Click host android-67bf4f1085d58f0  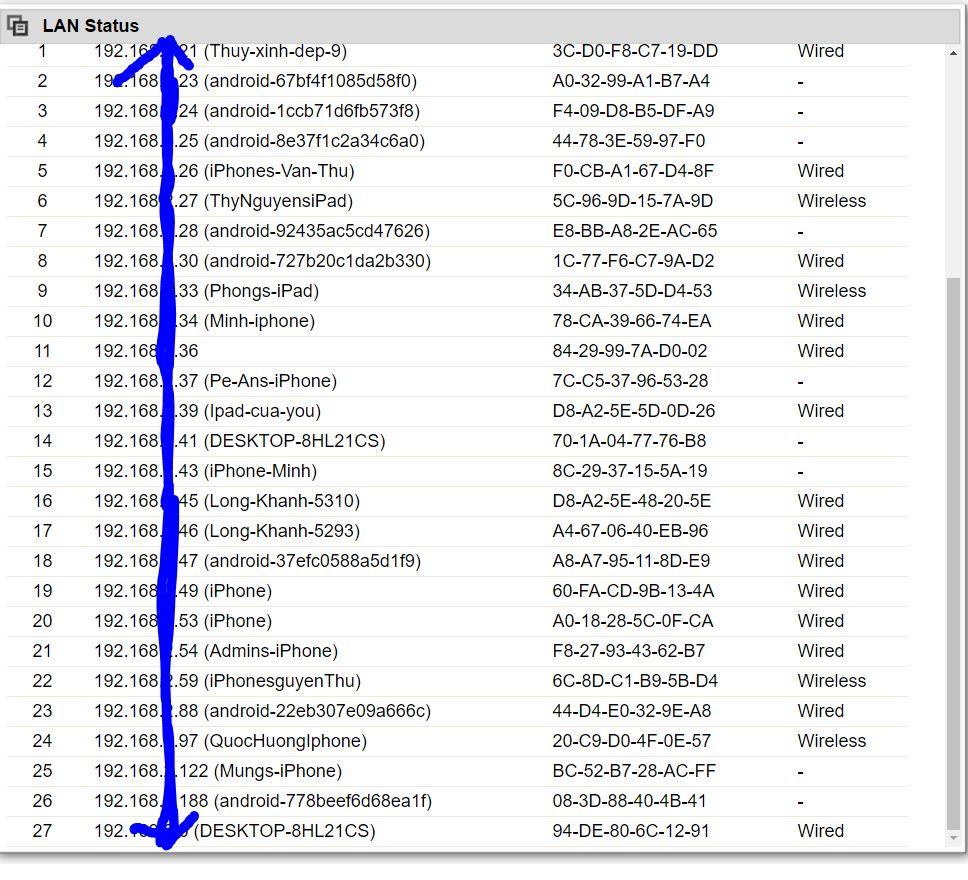pos(310,81)
